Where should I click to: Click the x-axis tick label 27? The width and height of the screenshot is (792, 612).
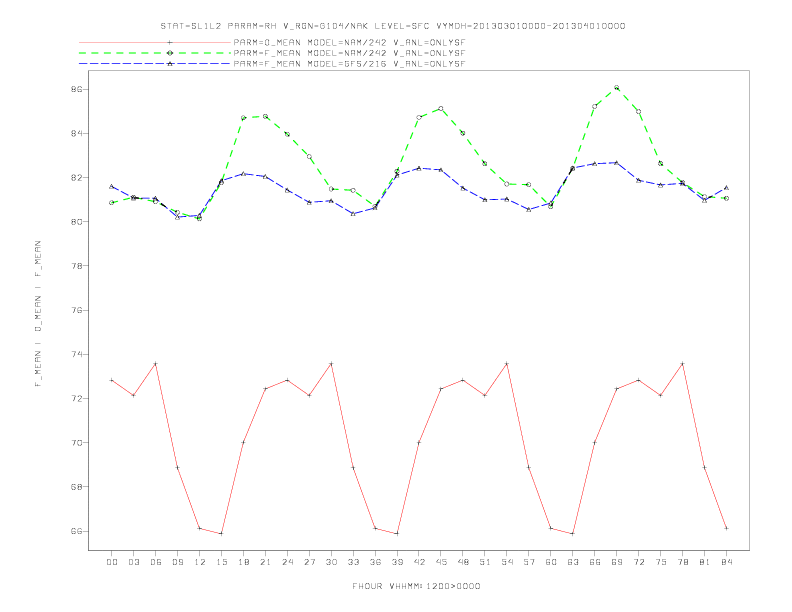pos(309,562)
